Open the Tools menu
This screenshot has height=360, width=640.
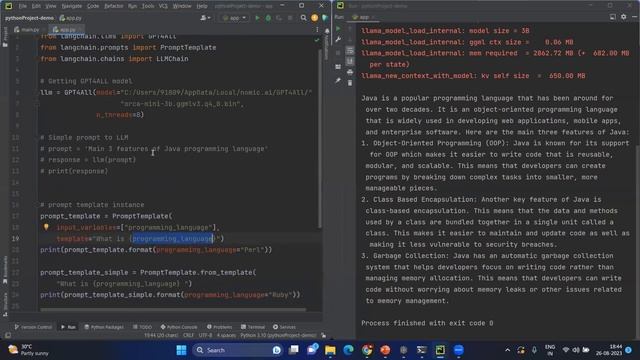[148, 6]
